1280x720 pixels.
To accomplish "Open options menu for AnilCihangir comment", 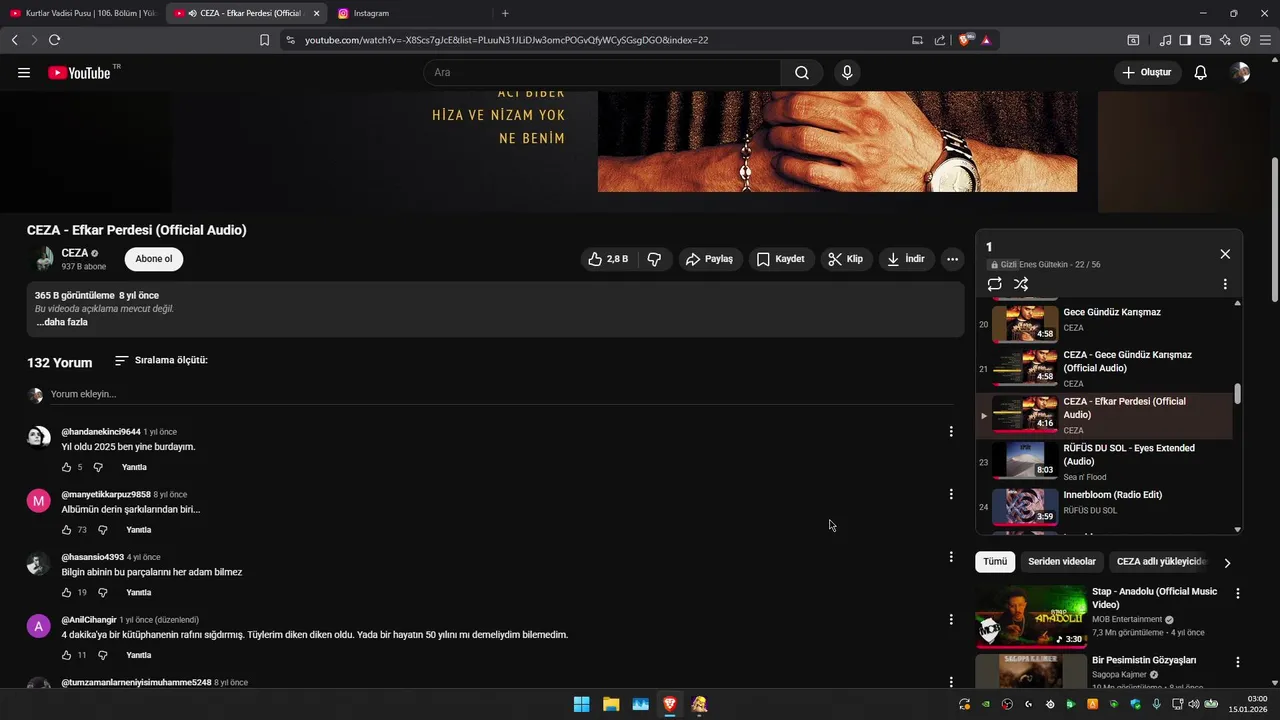I will (x=951, y=620).
